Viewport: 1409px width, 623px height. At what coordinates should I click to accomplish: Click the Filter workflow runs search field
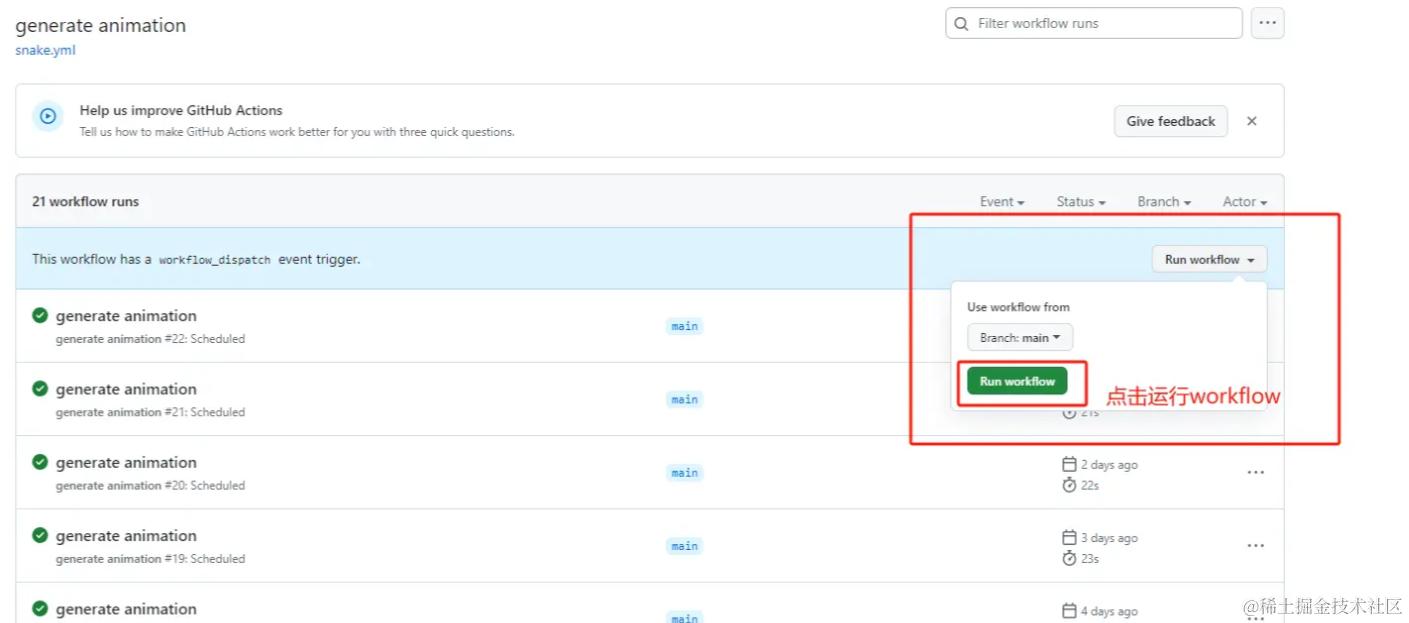click(1093, 23)
